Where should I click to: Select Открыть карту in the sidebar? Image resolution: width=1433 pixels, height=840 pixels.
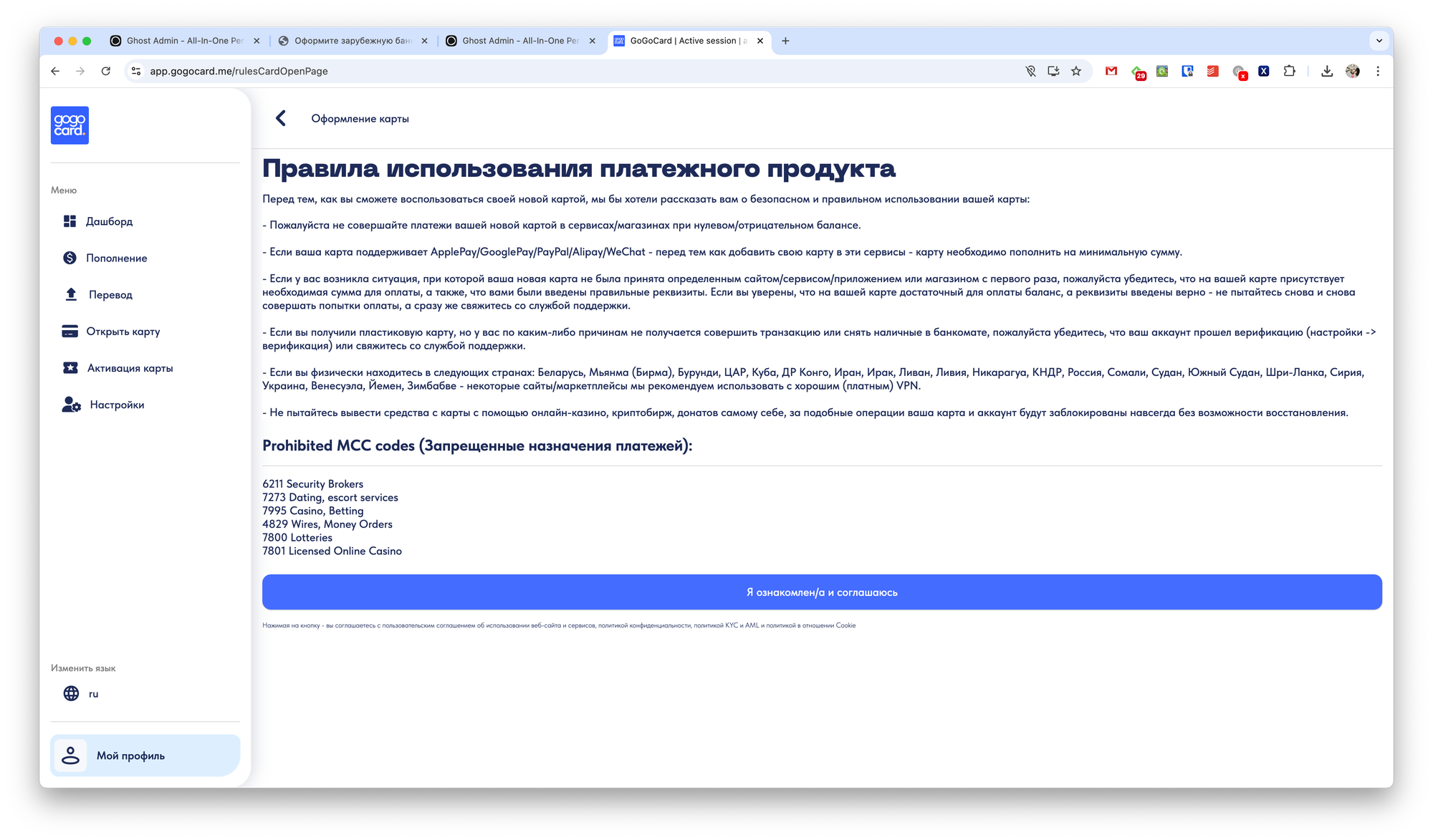coord(123,332)
